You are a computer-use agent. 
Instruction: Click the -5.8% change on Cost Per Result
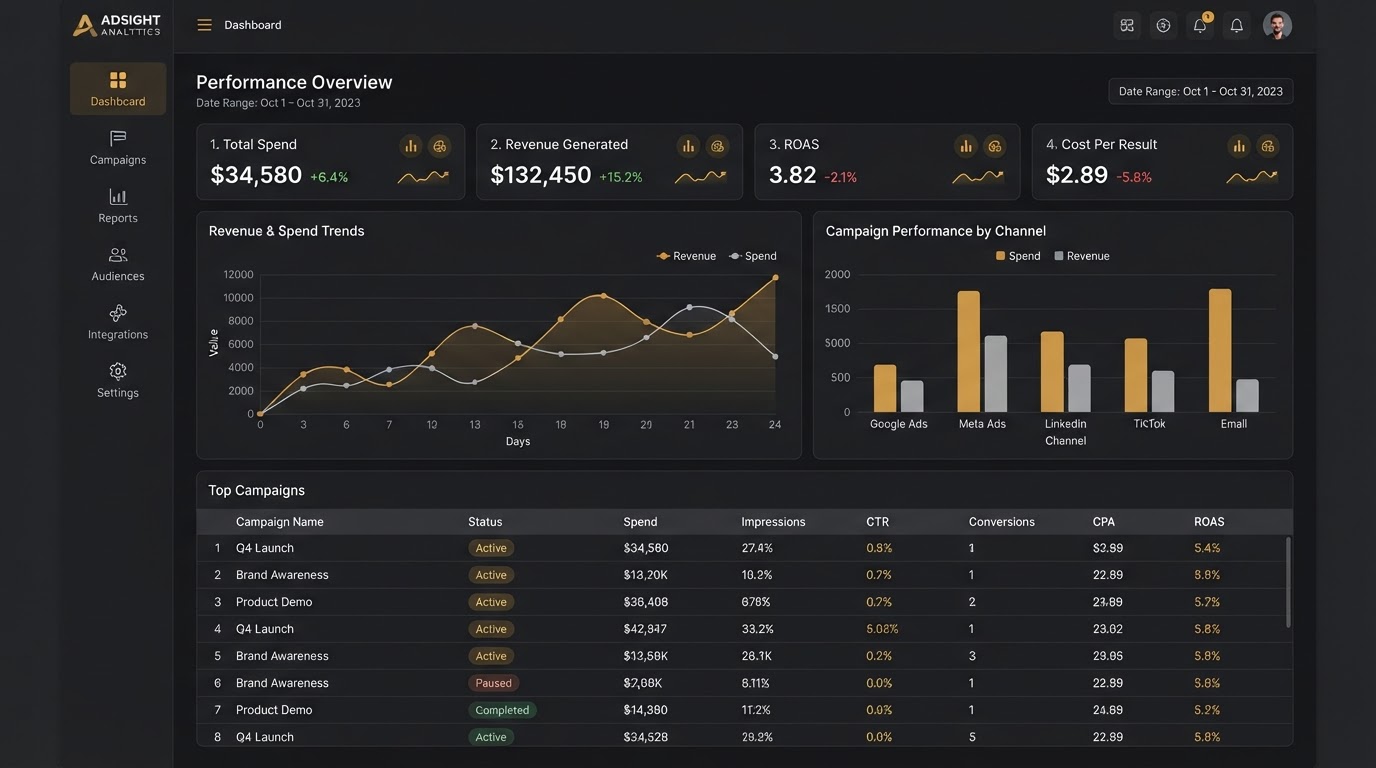click(1134, 177)
